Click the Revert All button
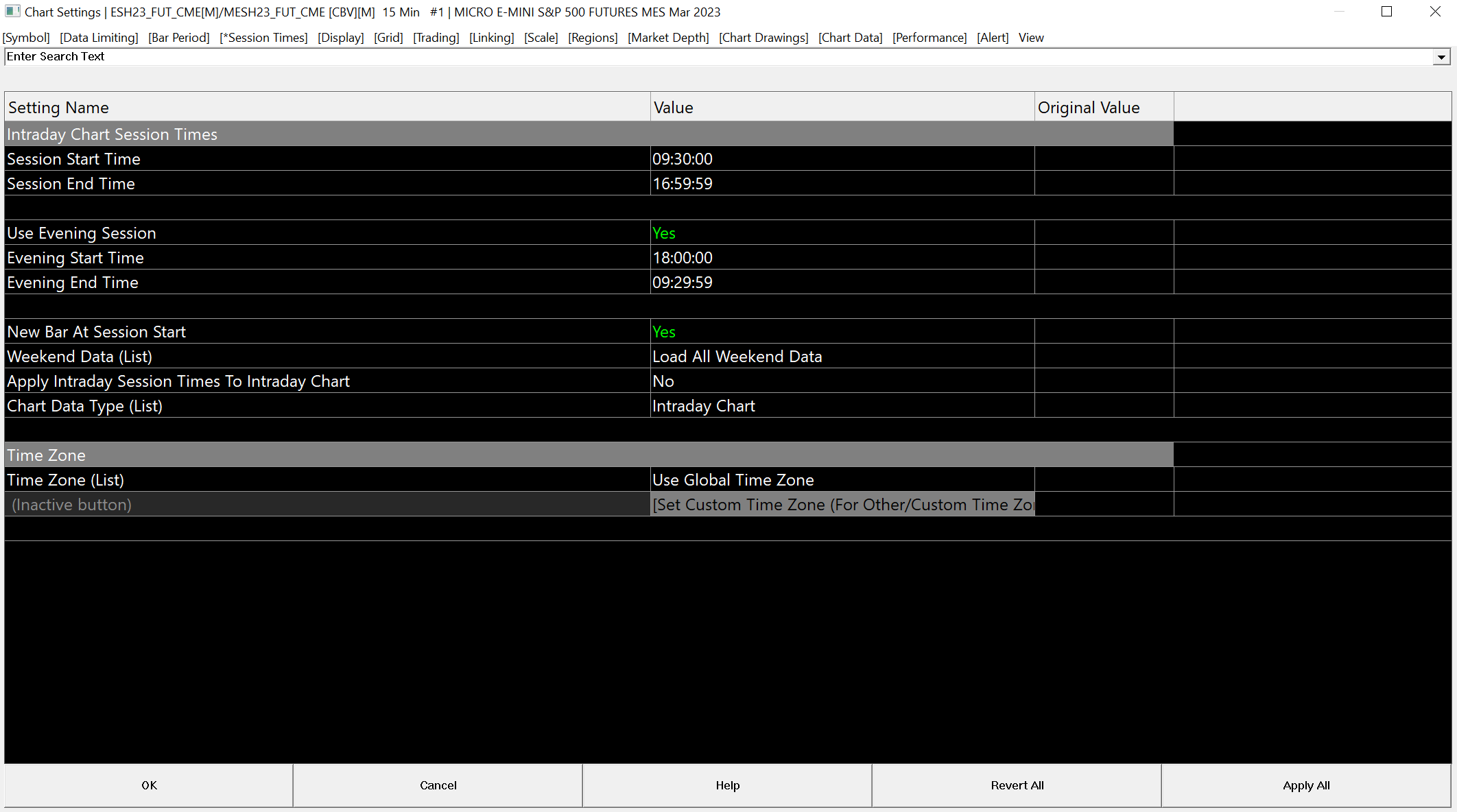Screen dimensions: 1457x812 (x=1017, y=785)
